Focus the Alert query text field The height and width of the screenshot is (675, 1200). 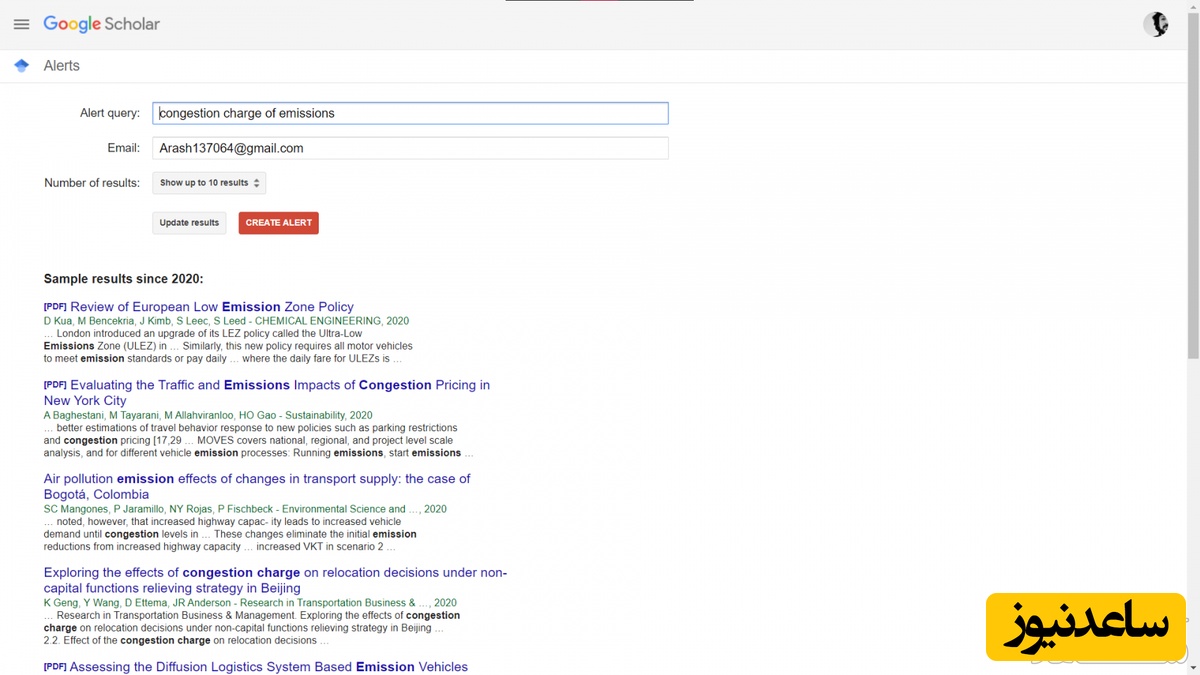(410, 113)
